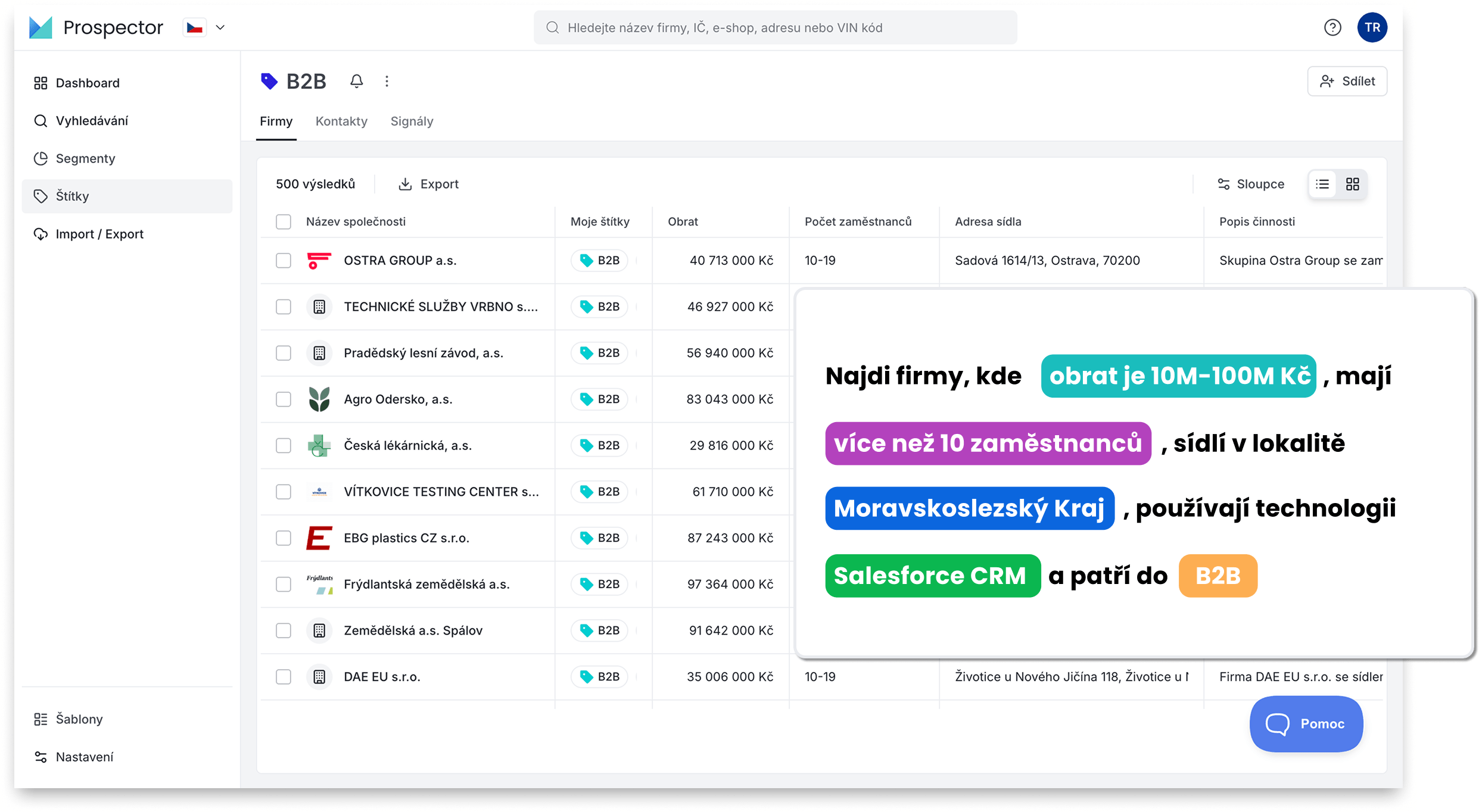This screenshot has width=1479, height=812.
Task: Click the building icon for Pradědský lesní závod
Action: pyautogui.click(x=319, y=353)
